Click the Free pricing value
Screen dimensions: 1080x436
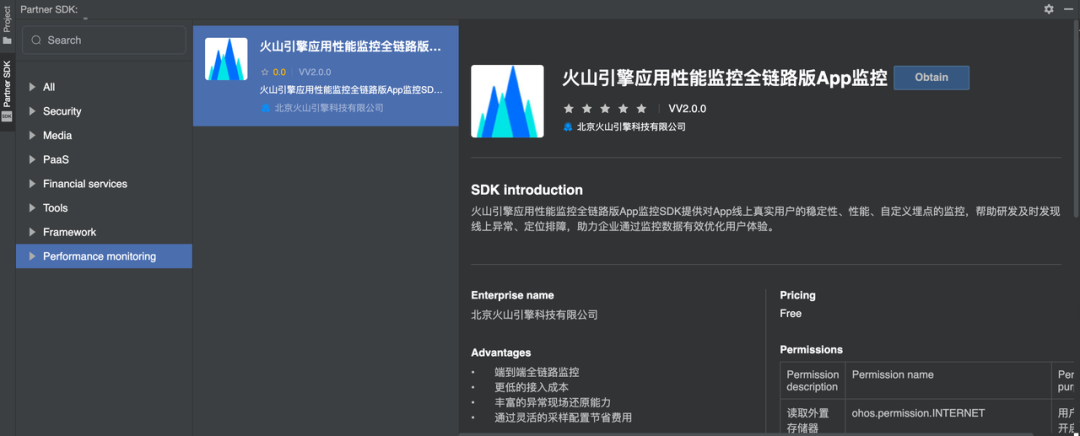[x=791, y=313]
